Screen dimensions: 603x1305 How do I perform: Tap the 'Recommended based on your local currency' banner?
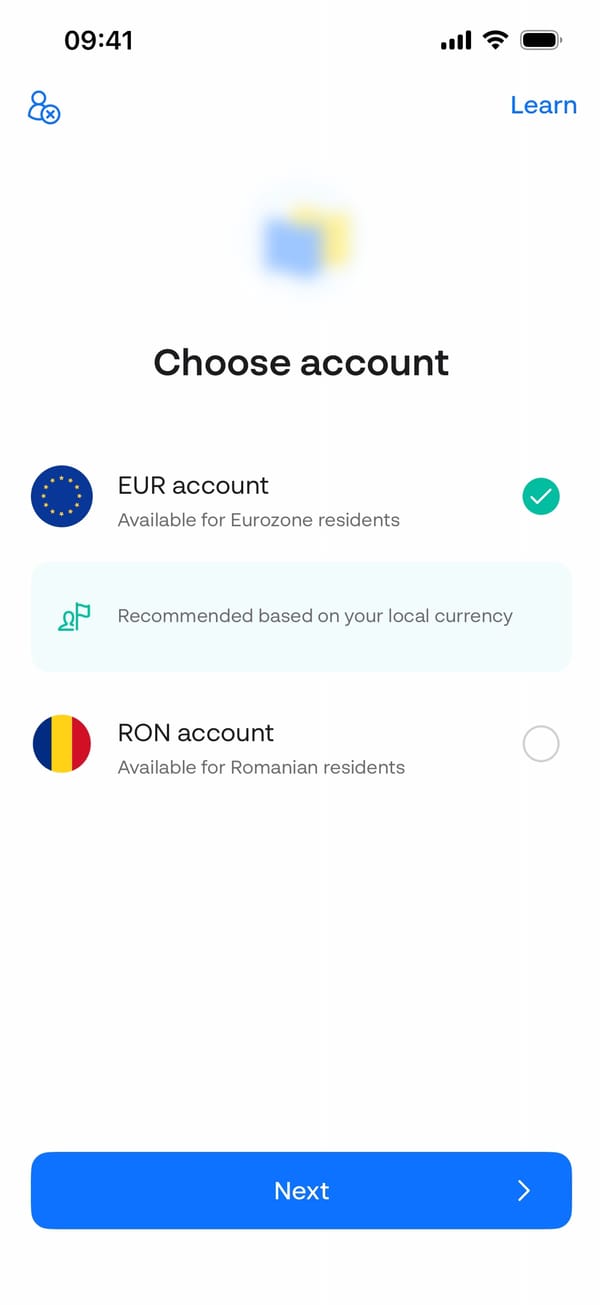point(315,616)
